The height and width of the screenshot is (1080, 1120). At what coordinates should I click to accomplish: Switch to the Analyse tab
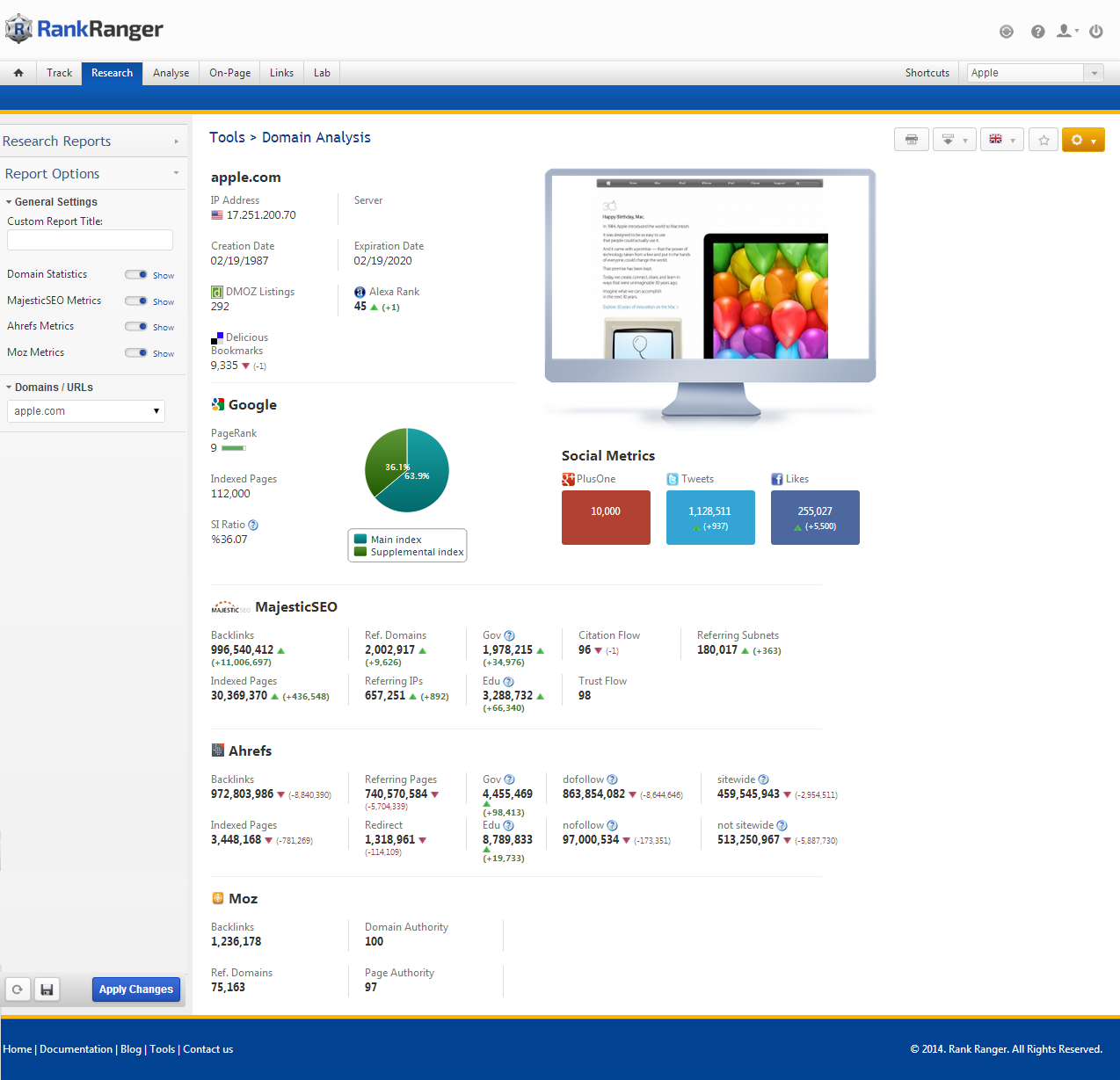tap(171, 73)
